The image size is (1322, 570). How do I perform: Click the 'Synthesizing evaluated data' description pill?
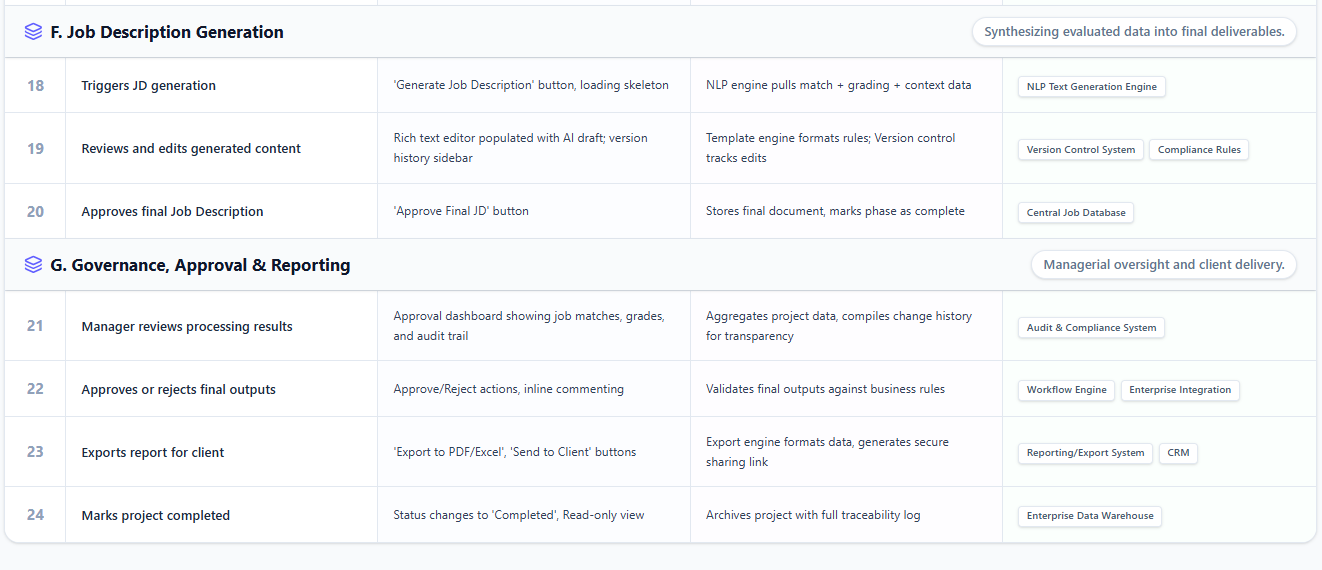(x=1134, y=32)
